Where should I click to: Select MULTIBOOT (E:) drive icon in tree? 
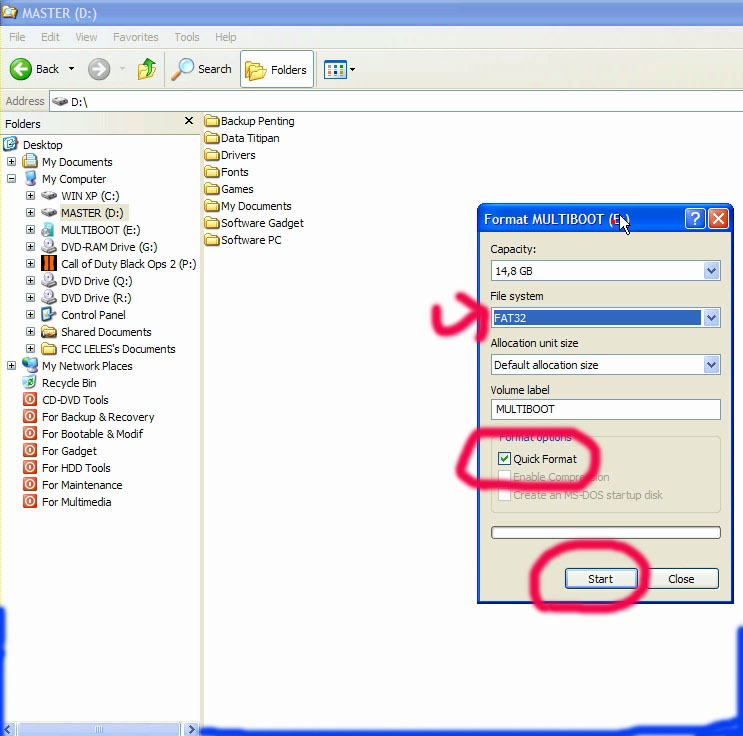[x=48, y=230]
